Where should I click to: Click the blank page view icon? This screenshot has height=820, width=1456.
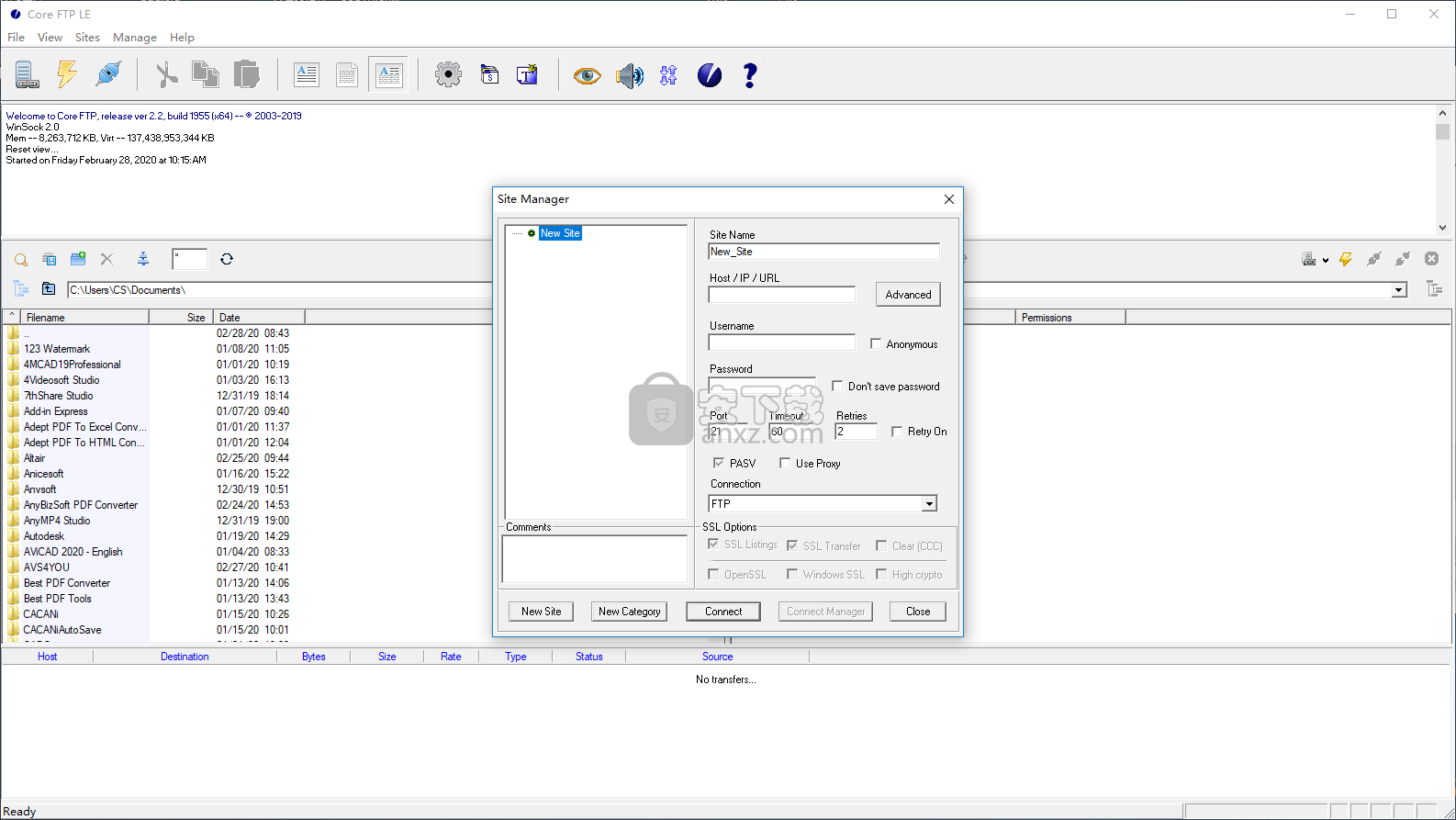(x=347, y=74)
